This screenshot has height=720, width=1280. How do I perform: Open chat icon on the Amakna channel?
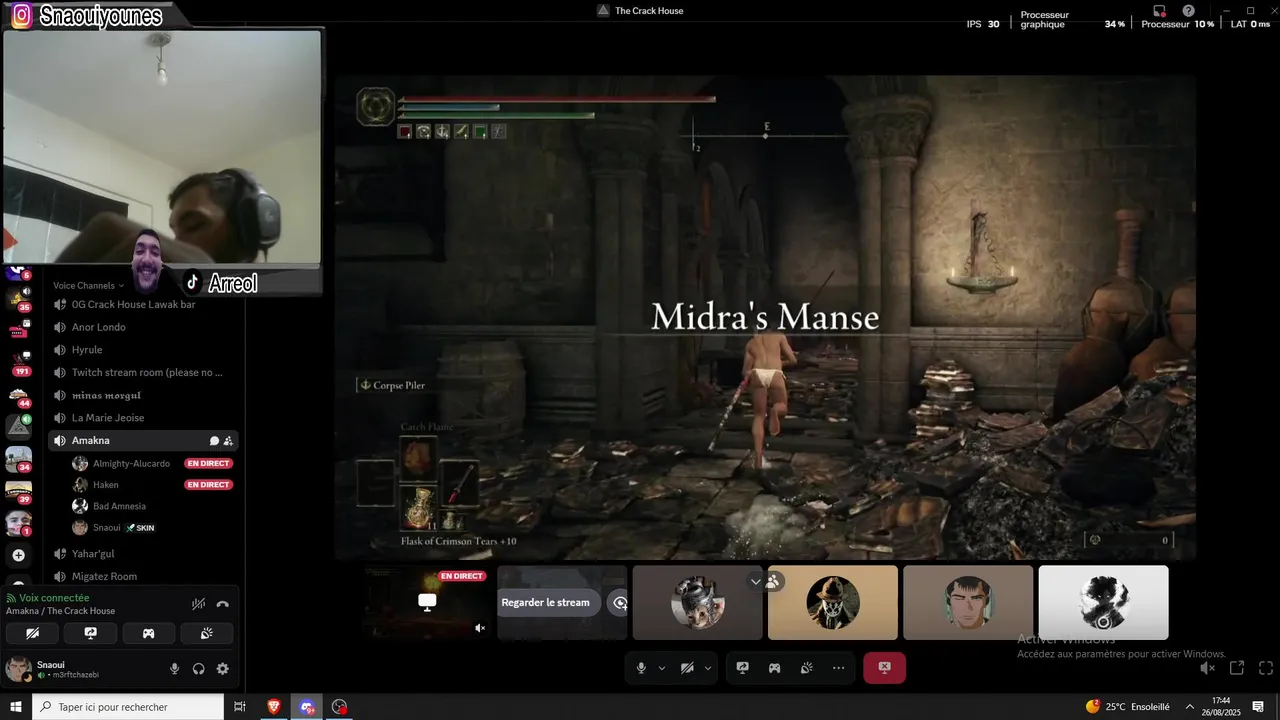214,441
